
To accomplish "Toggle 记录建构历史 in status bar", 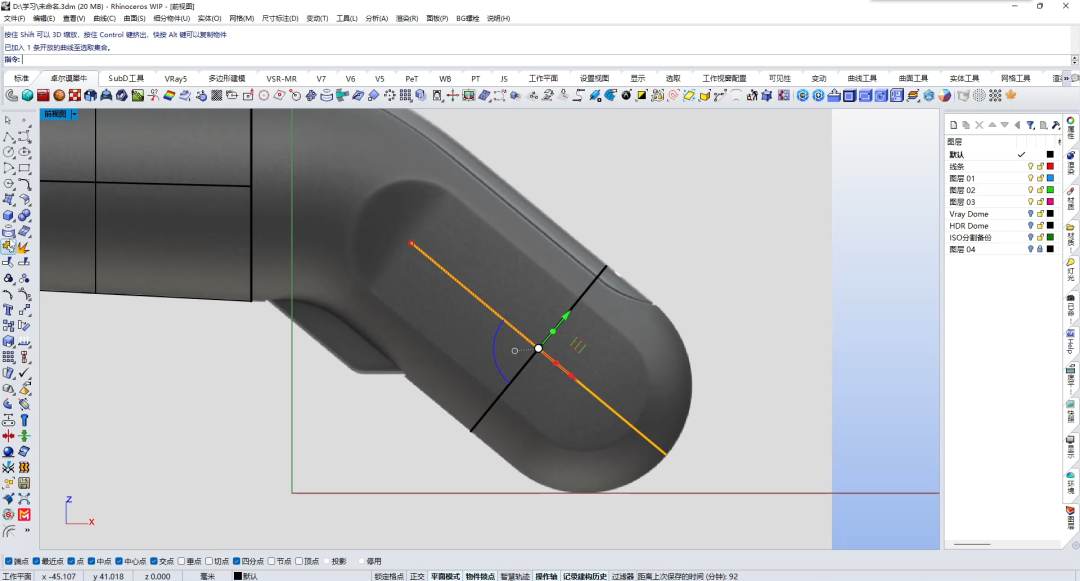I will tap(585, 576).
